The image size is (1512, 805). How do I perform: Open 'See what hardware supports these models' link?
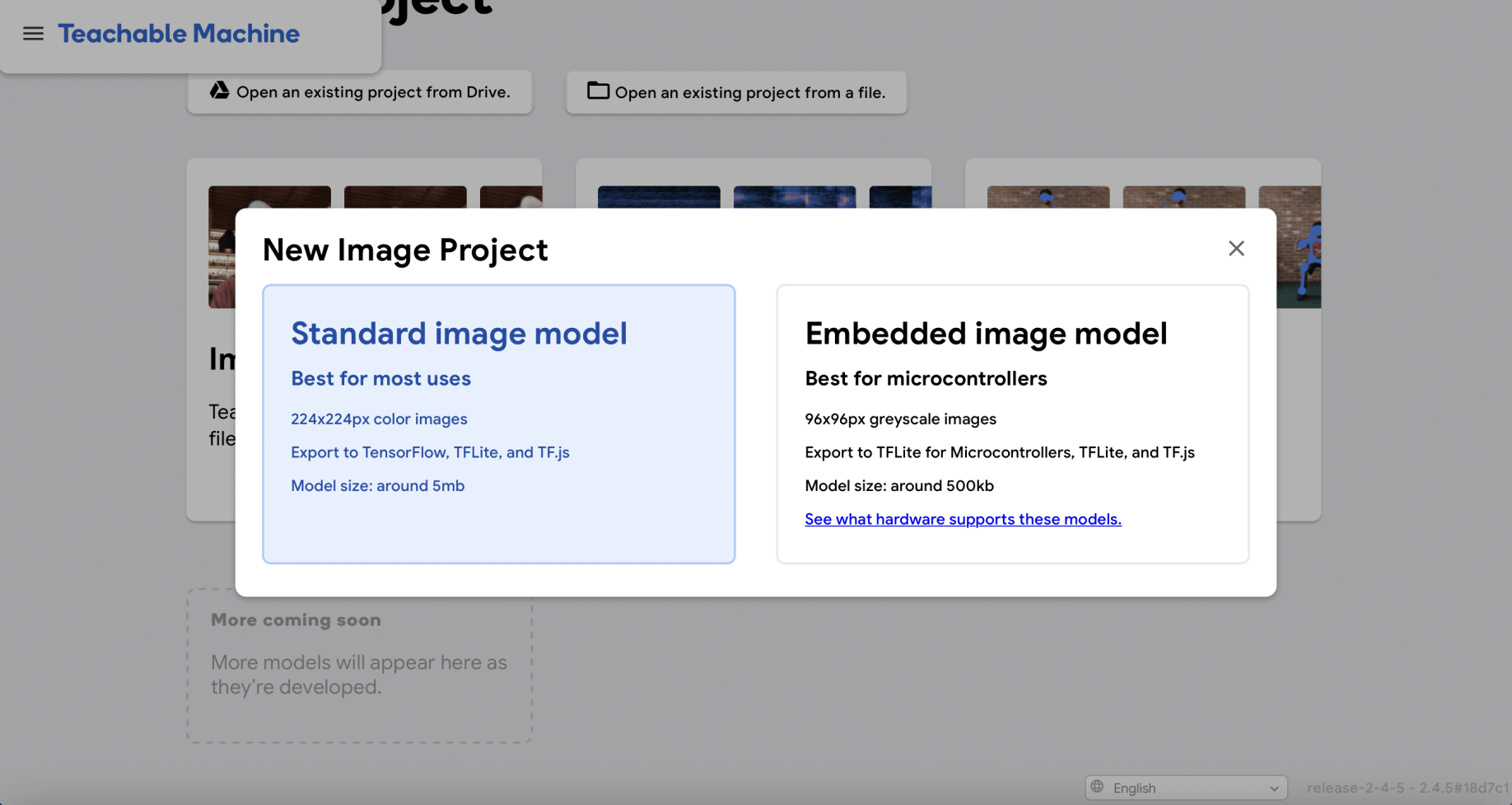(x=963, y=519)
